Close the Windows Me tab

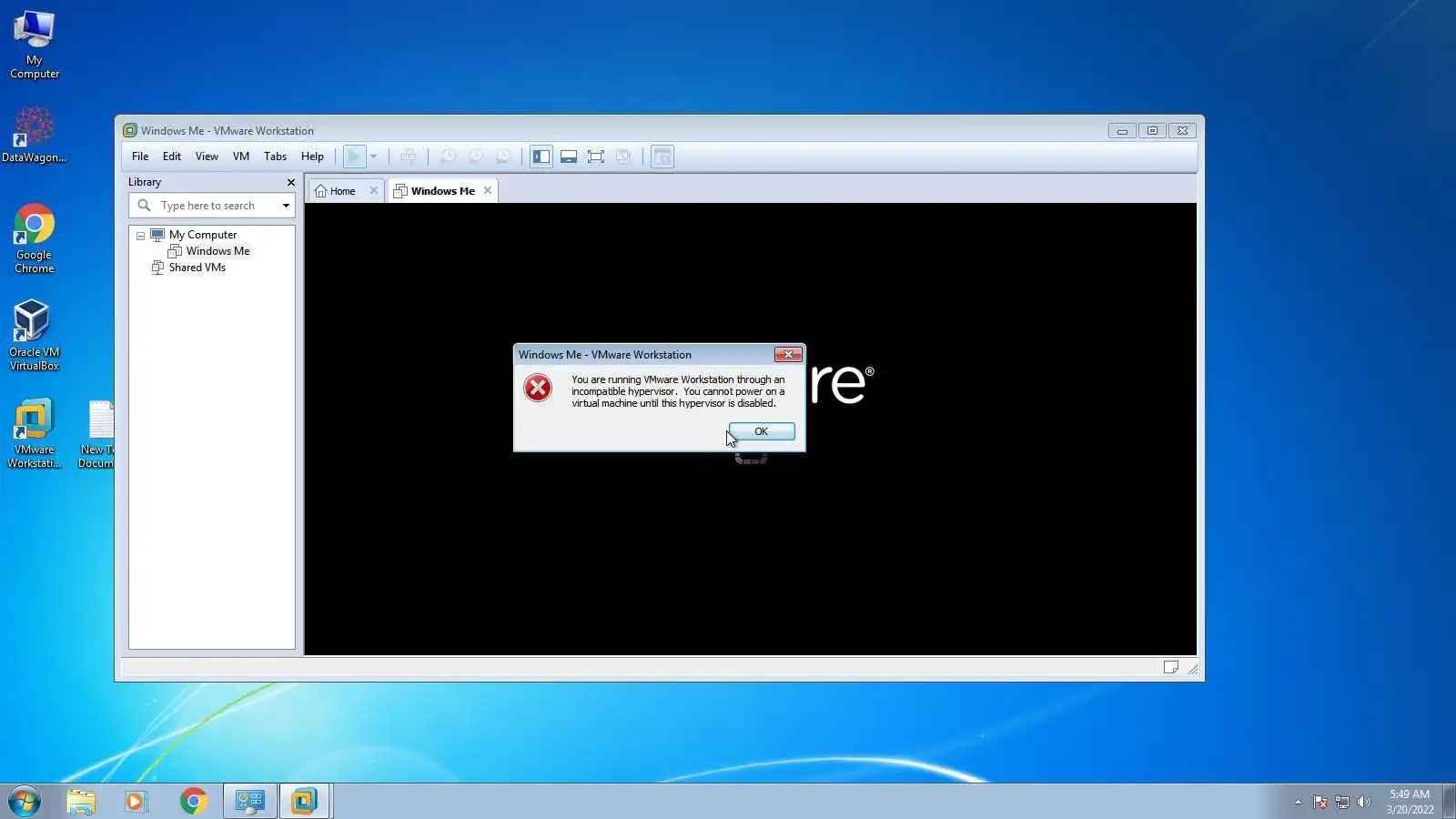[488, 190]
